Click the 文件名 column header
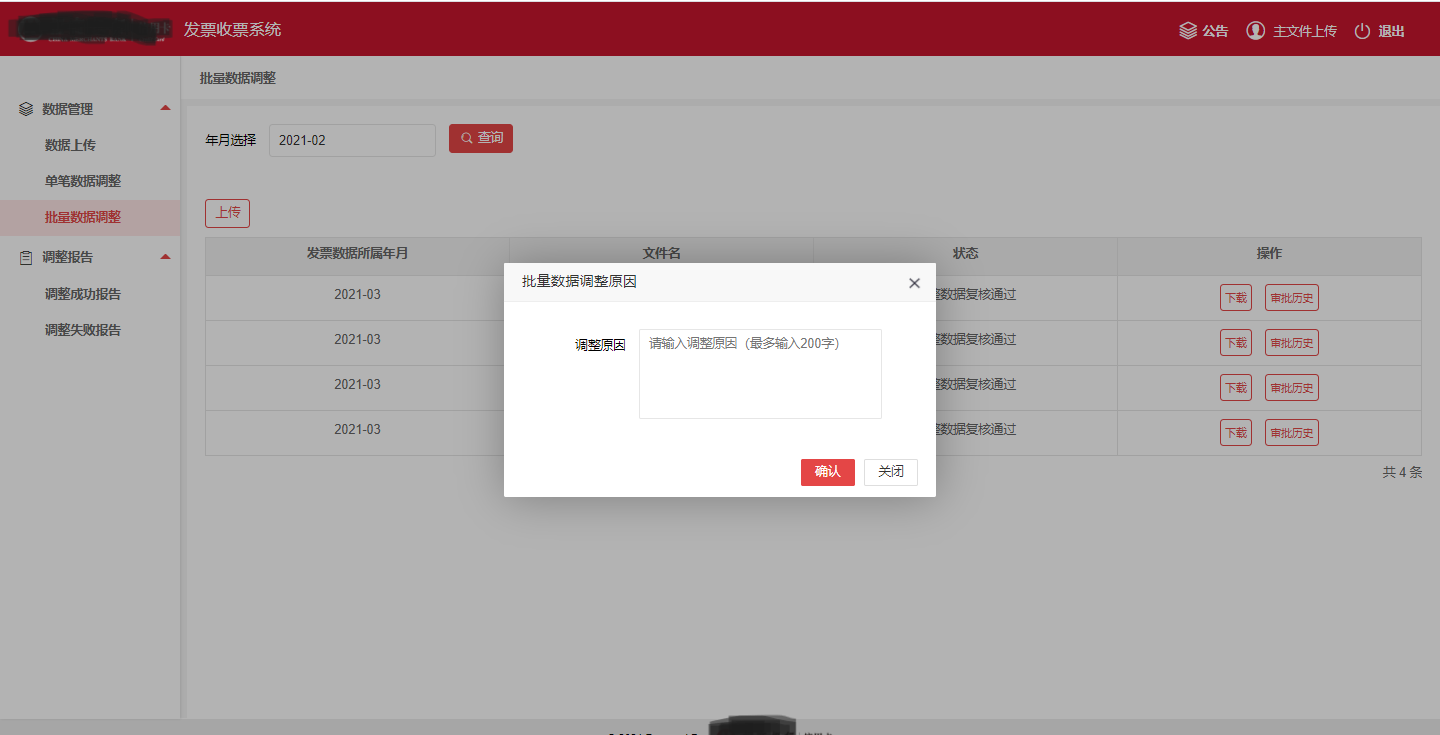 (661, 254)
